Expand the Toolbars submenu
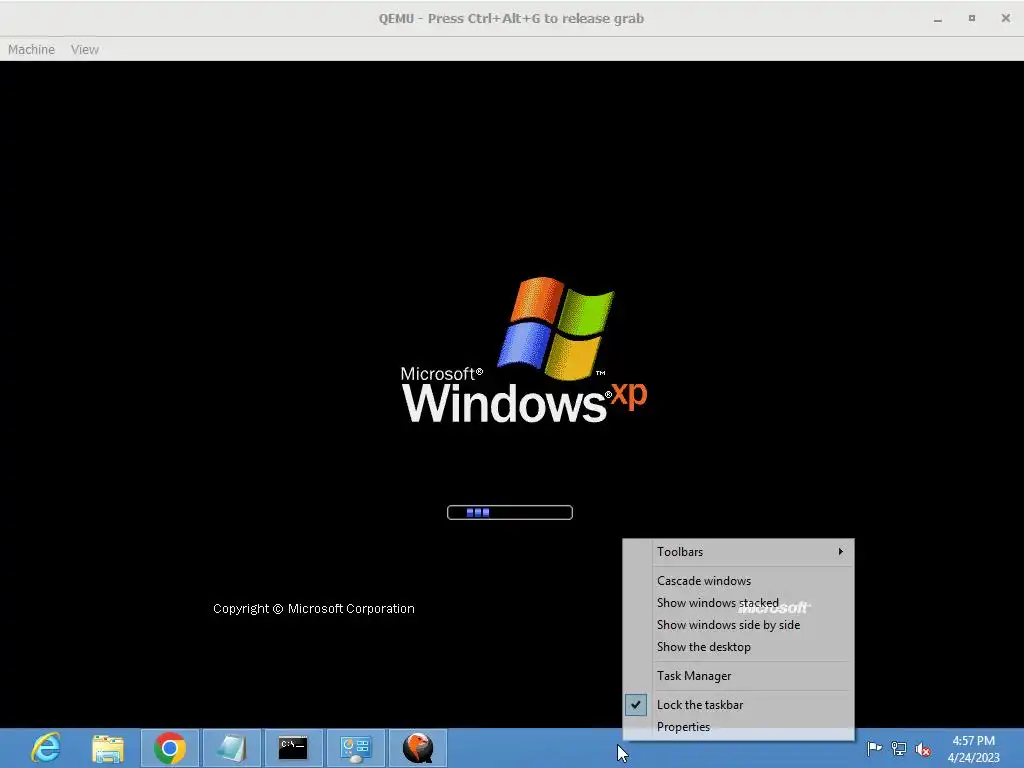The height and width of the screenshot is (768, 1024). [x=739, y=552]
